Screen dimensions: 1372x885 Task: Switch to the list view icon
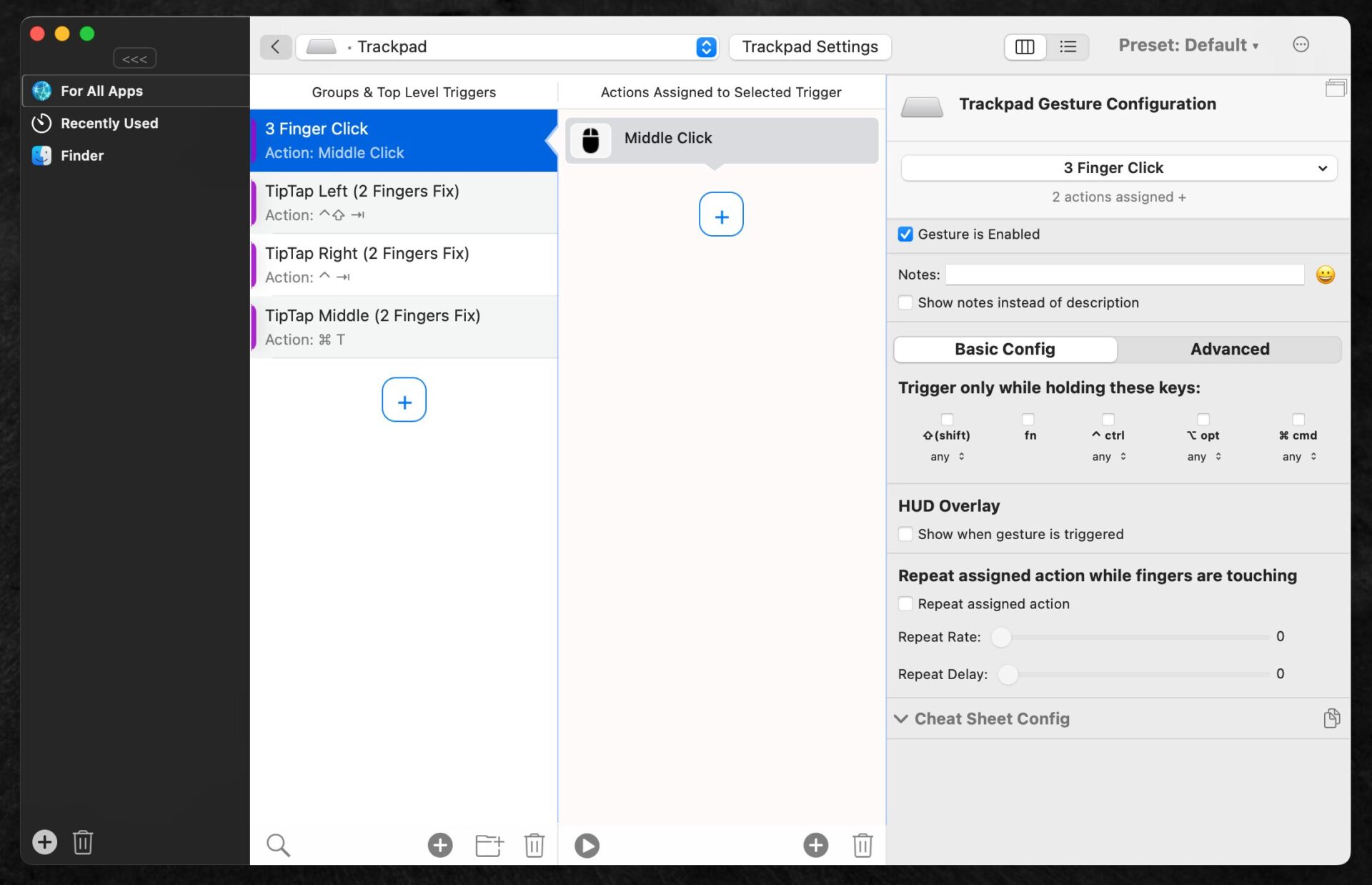tap(1068, 46)
